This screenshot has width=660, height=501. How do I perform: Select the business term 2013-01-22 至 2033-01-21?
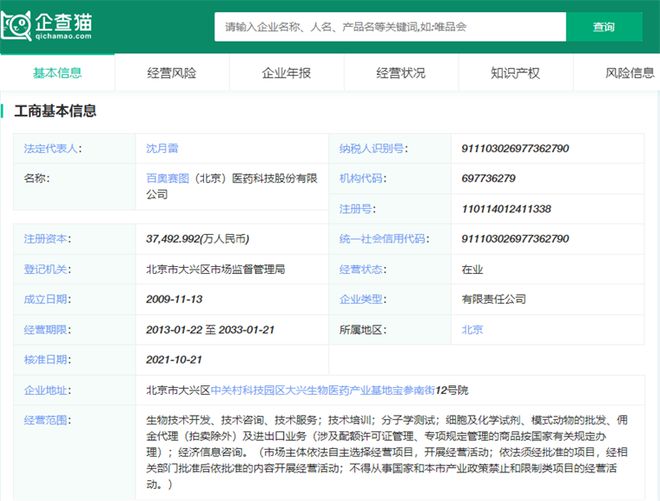point(210,330)
